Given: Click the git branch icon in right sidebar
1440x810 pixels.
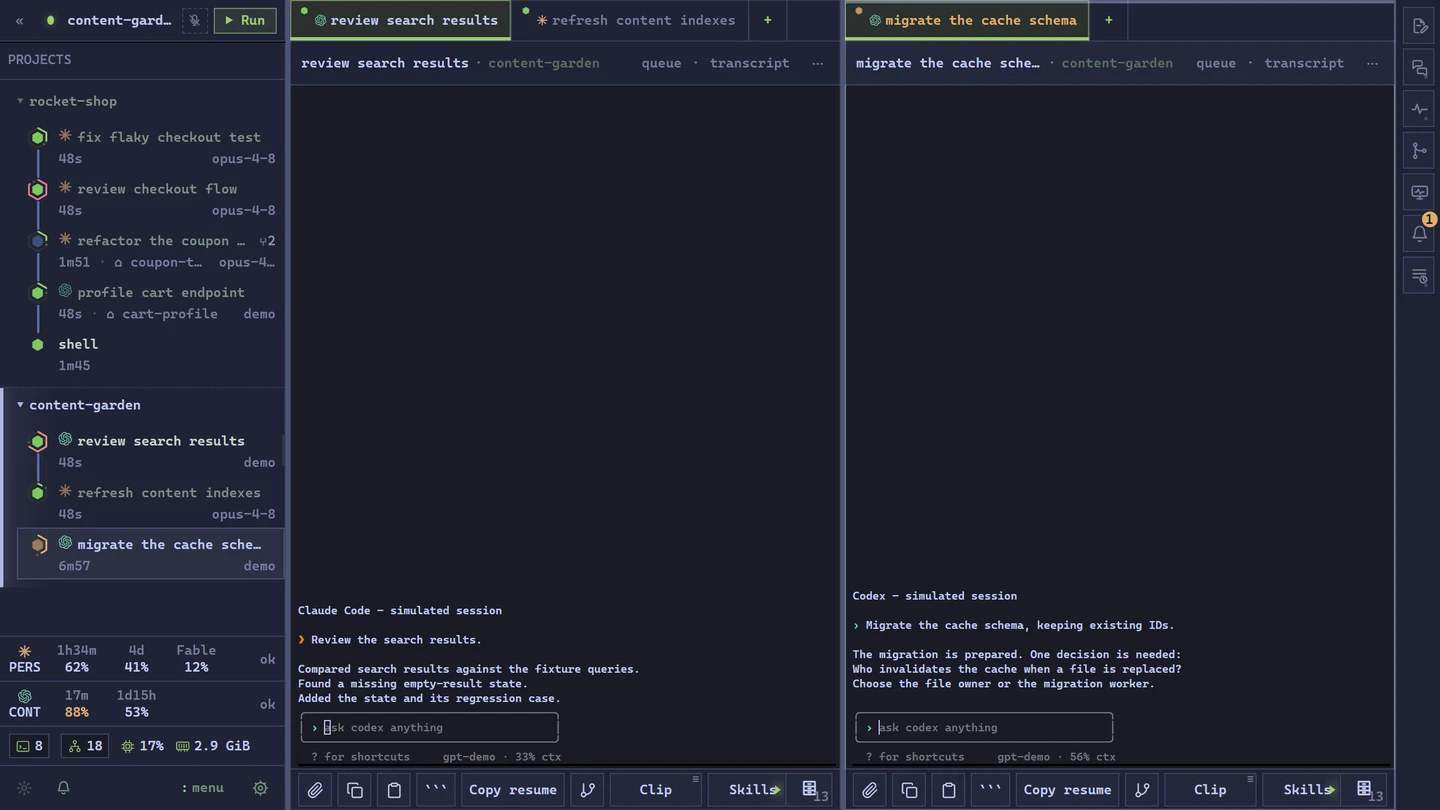Looking at the screenshot, I should pyautogui.click(x=1419, y=151).
